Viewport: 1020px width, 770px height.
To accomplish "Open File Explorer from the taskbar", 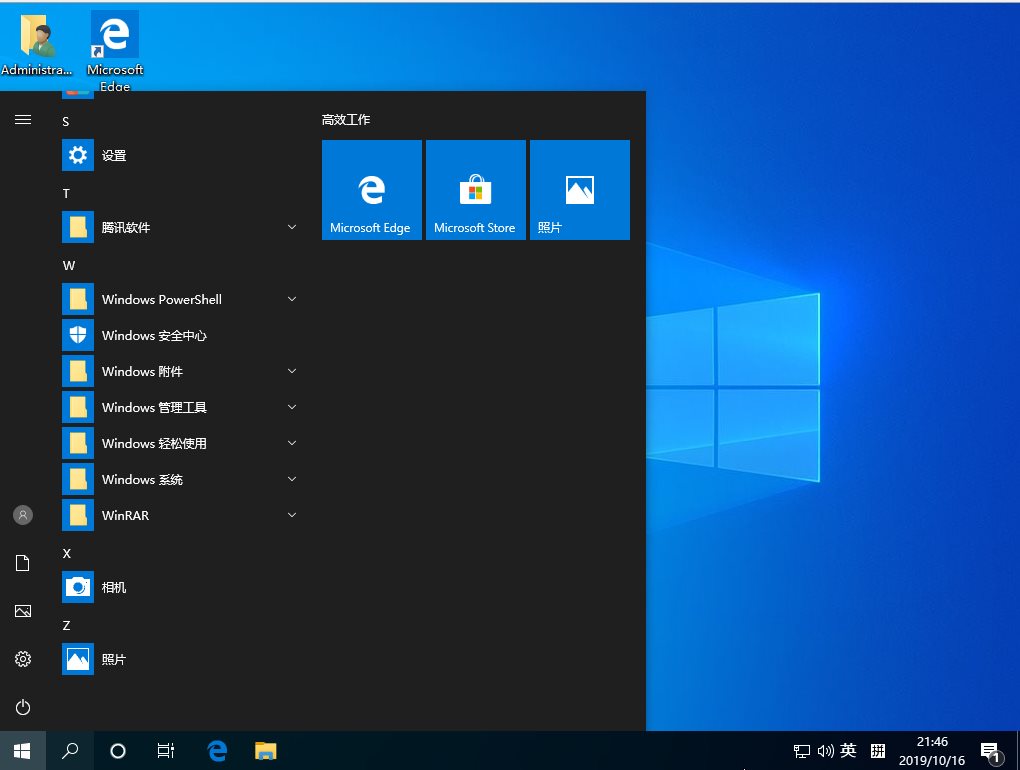I will (x=265, y=750).
